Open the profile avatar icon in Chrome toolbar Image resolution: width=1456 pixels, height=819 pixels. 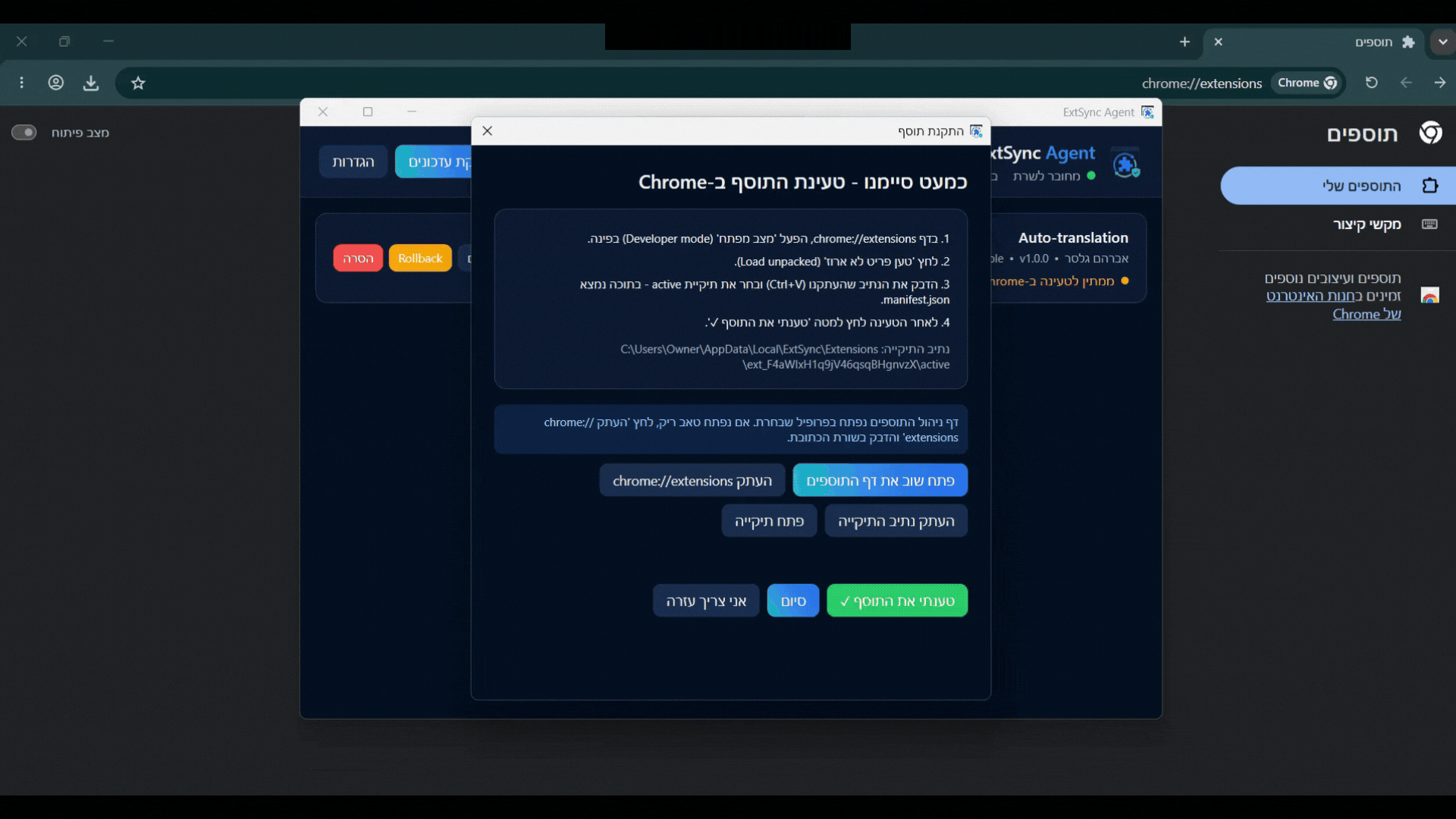click(x=55, y=83)
